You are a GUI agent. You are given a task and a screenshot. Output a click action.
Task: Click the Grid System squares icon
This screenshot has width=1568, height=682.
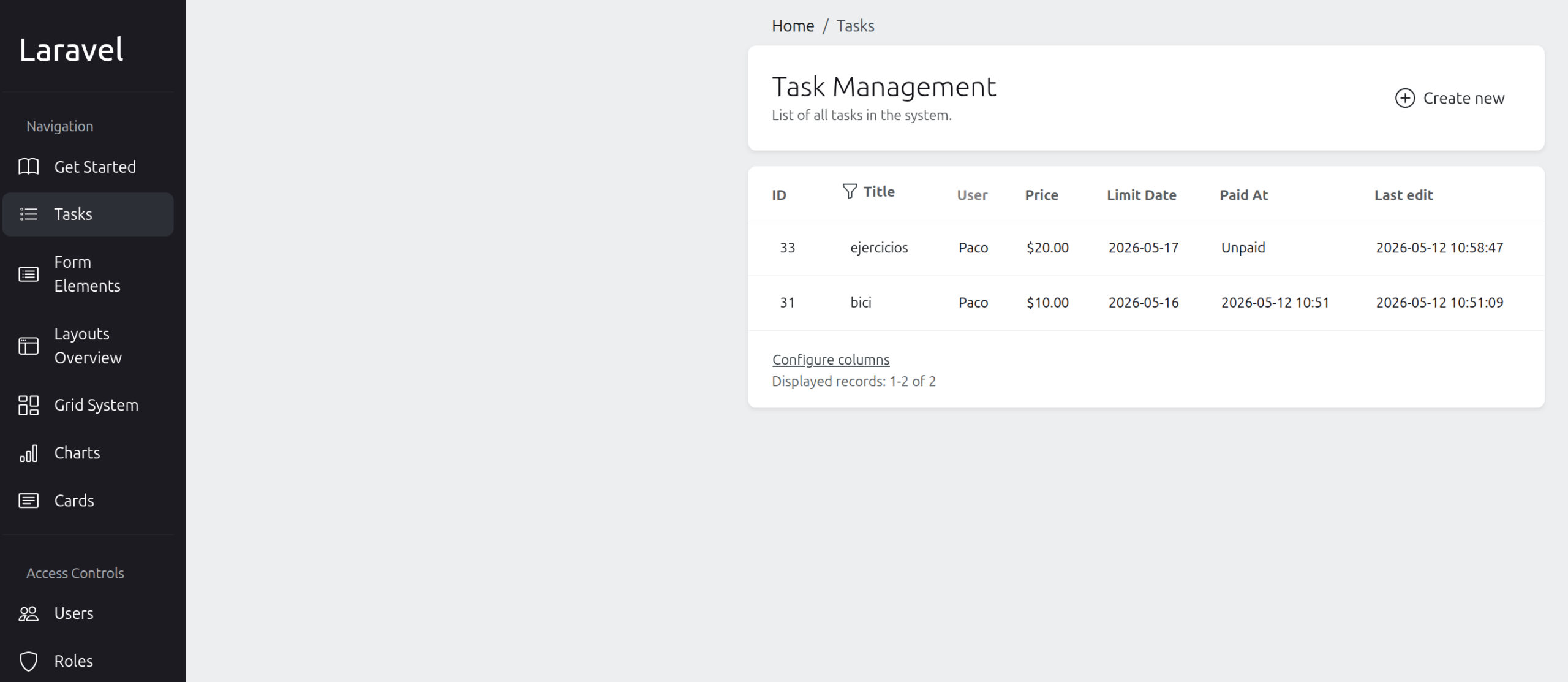(x=28, y=405)
